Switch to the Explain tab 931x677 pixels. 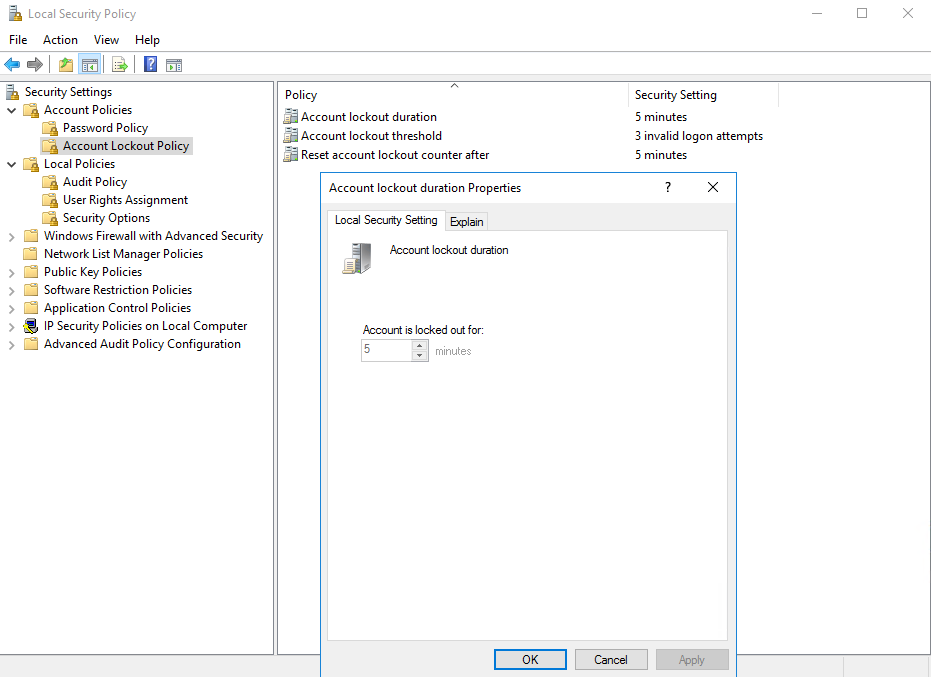(466, 220)
